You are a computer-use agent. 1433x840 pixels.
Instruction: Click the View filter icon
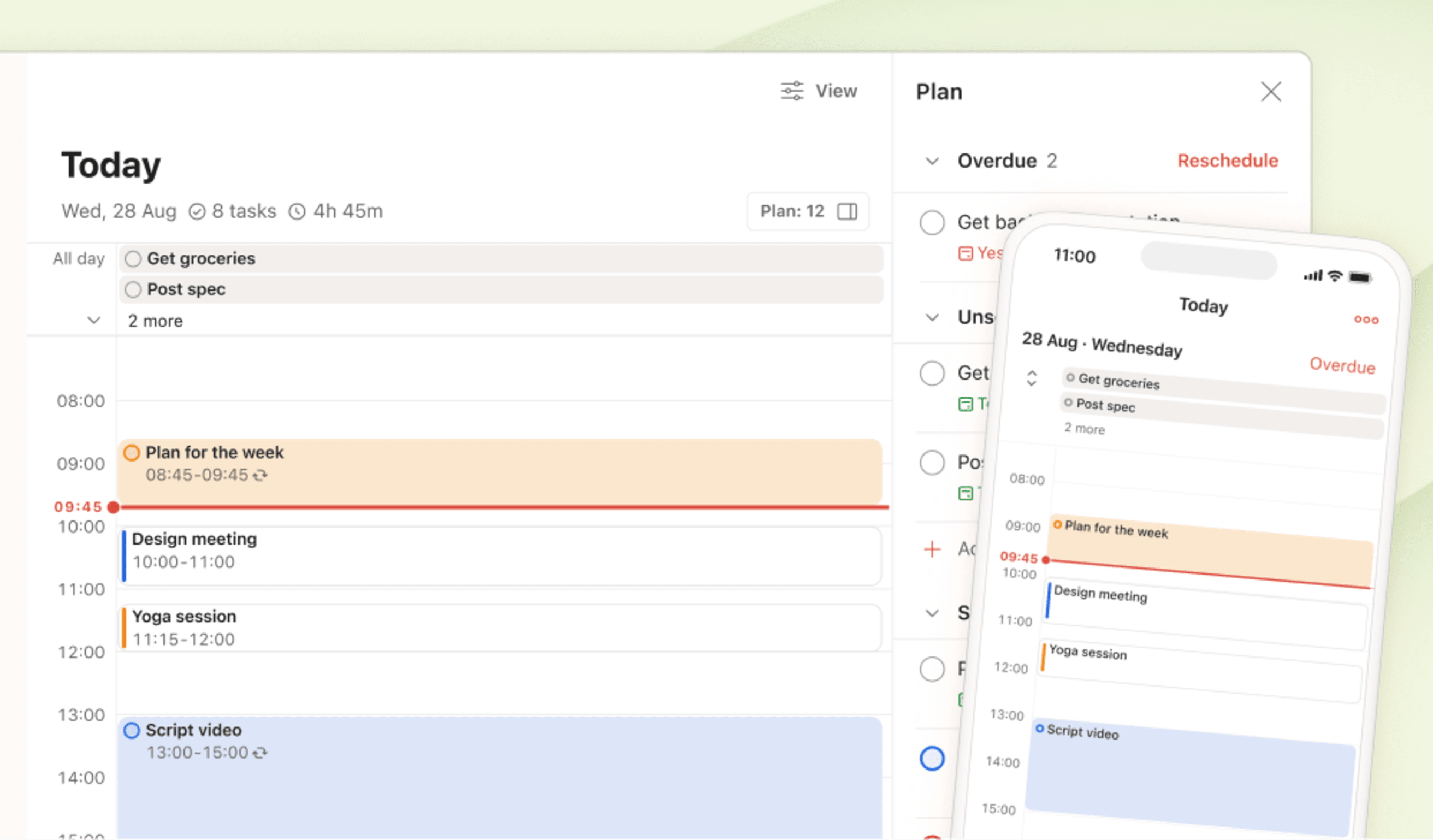(x=792, y=91)
